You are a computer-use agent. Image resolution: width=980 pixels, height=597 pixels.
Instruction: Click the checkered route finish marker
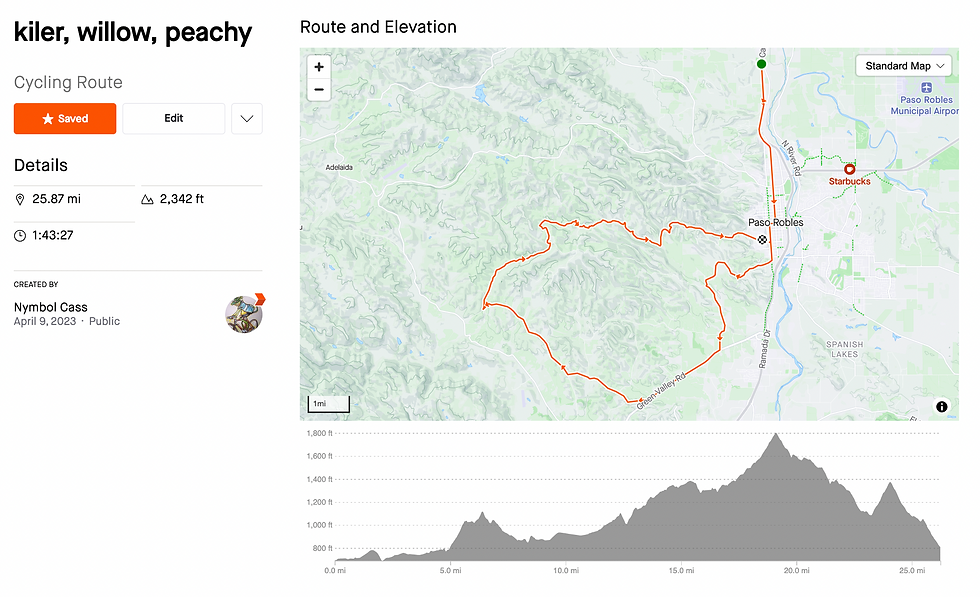coord(763,239)
